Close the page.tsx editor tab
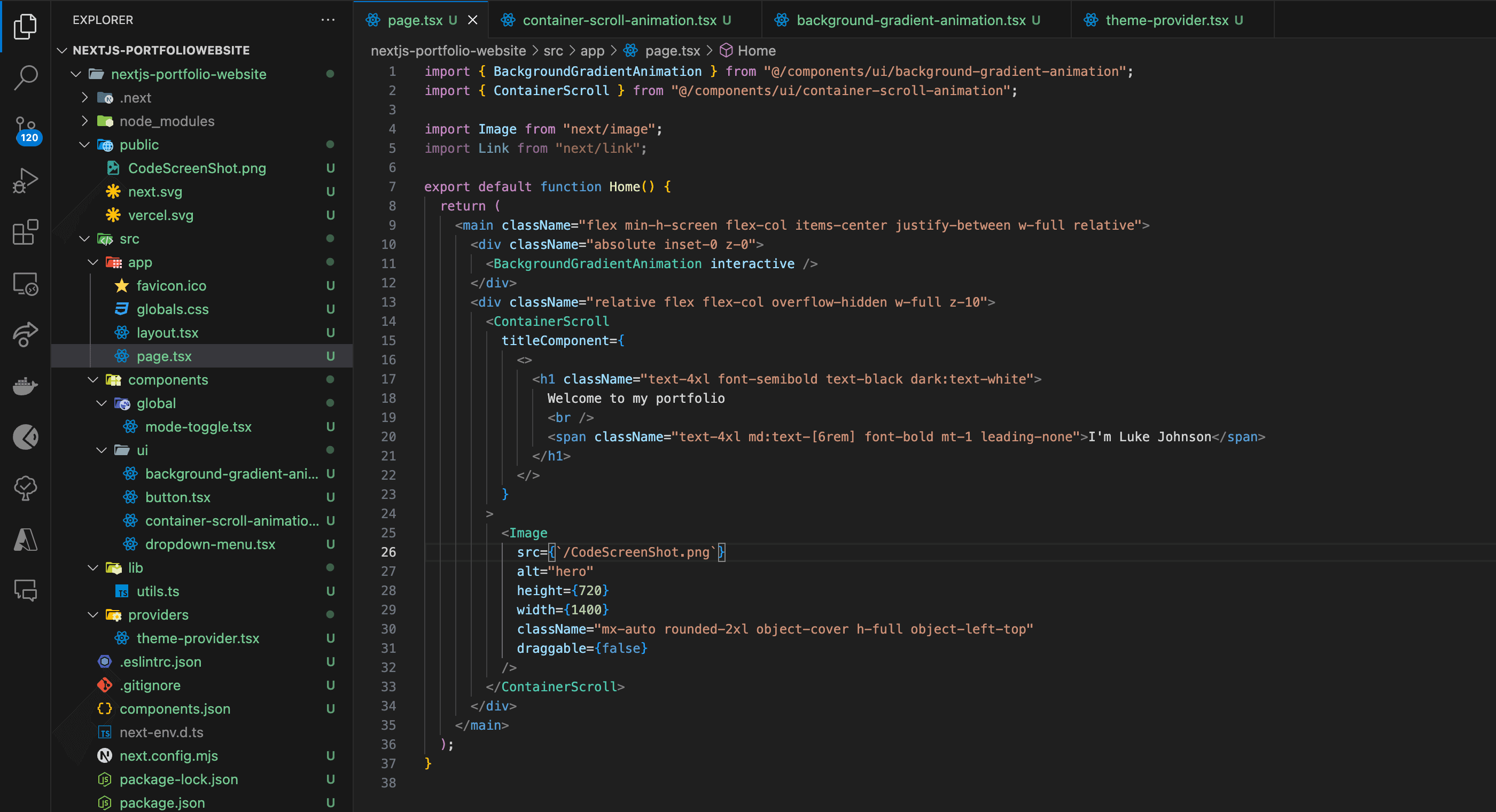 click(473, 20)
